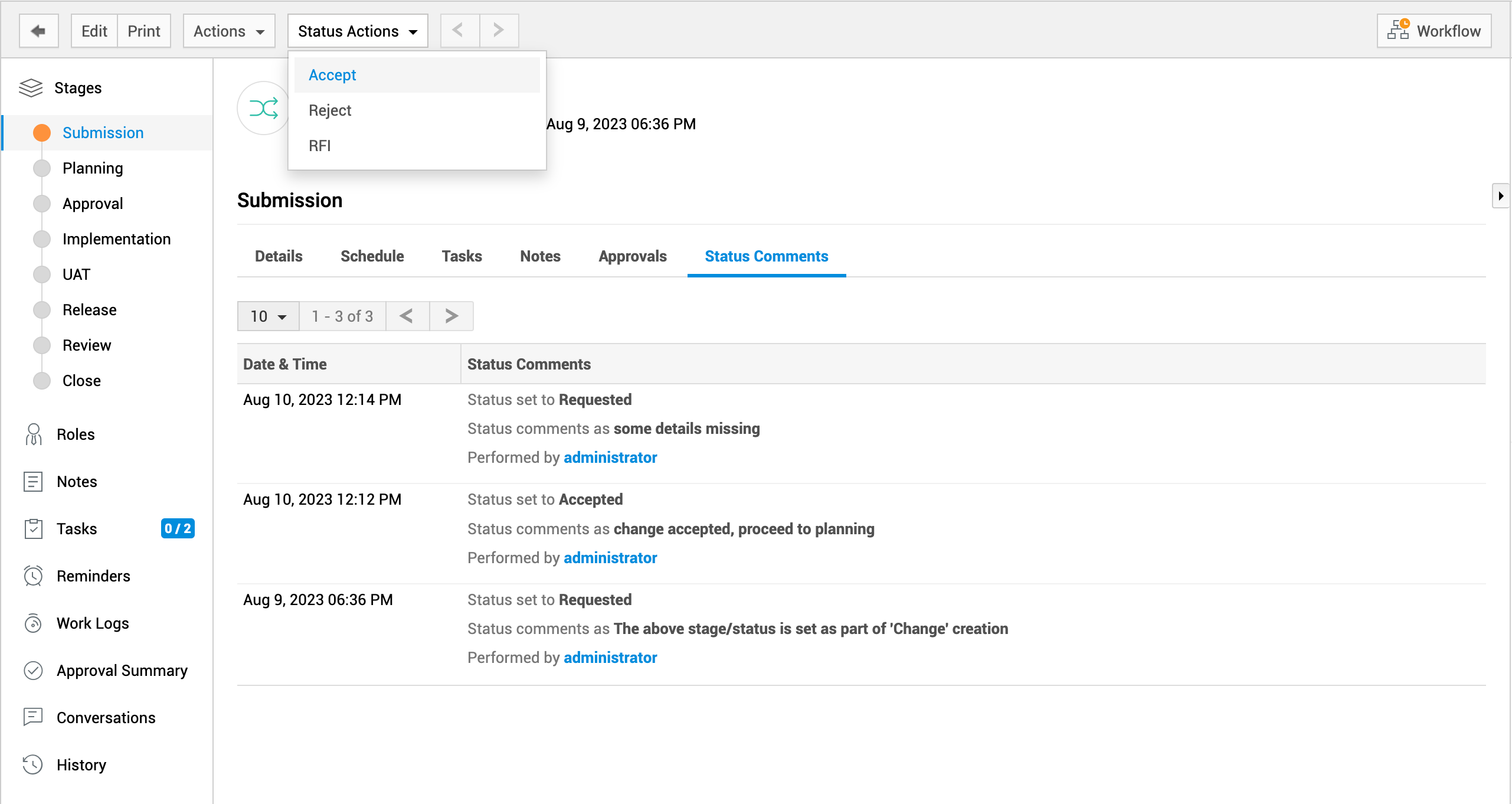The height and width of the screenshot is (804, 1512).
Task: Open Reminders via its alarm clock icon
Action: coord(33,576)
